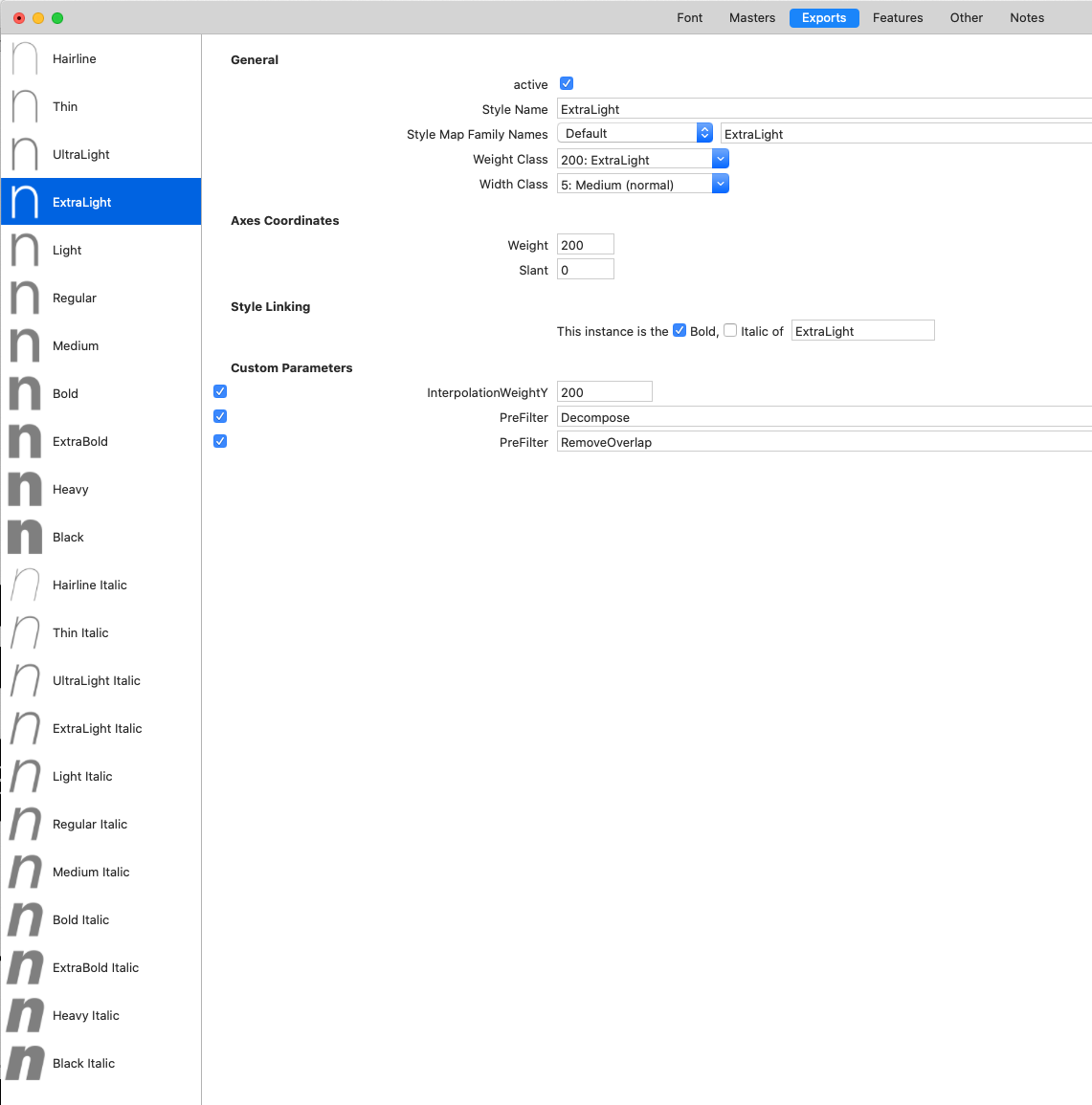Toggle the active checkbox
1092x1105 pixels.
pyautogui.click(x=567, y=84)
